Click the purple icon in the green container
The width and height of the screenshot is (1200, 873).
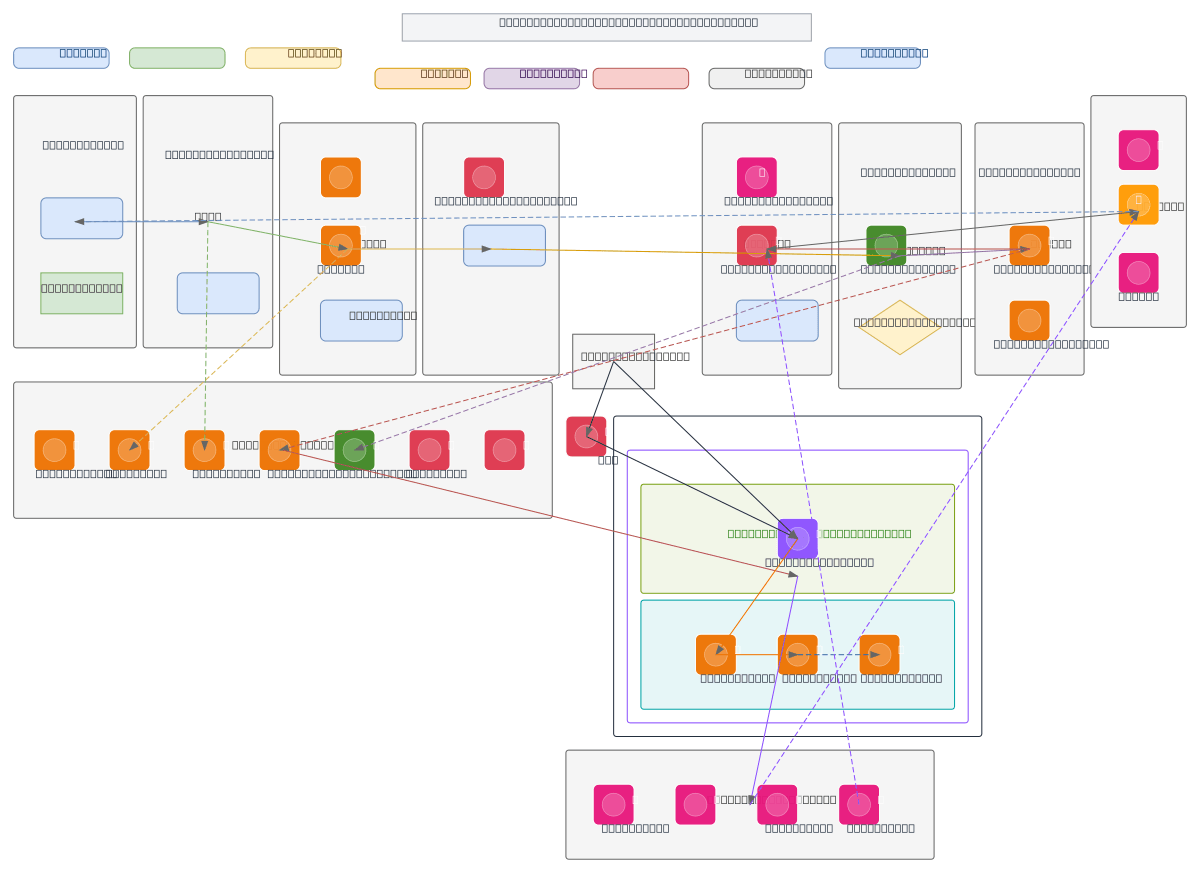point(797,538)
